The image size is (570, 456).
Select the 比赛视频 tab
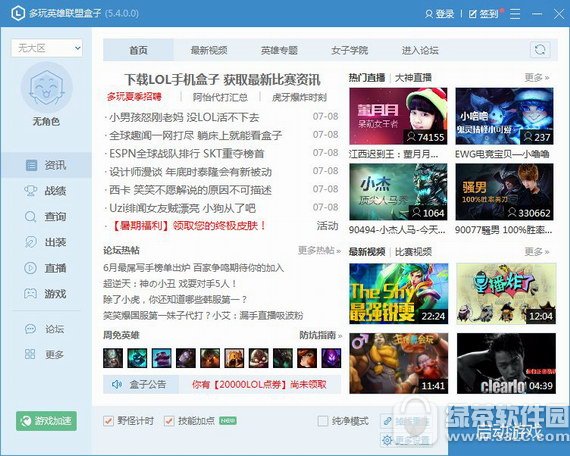(x=413, y=252)
